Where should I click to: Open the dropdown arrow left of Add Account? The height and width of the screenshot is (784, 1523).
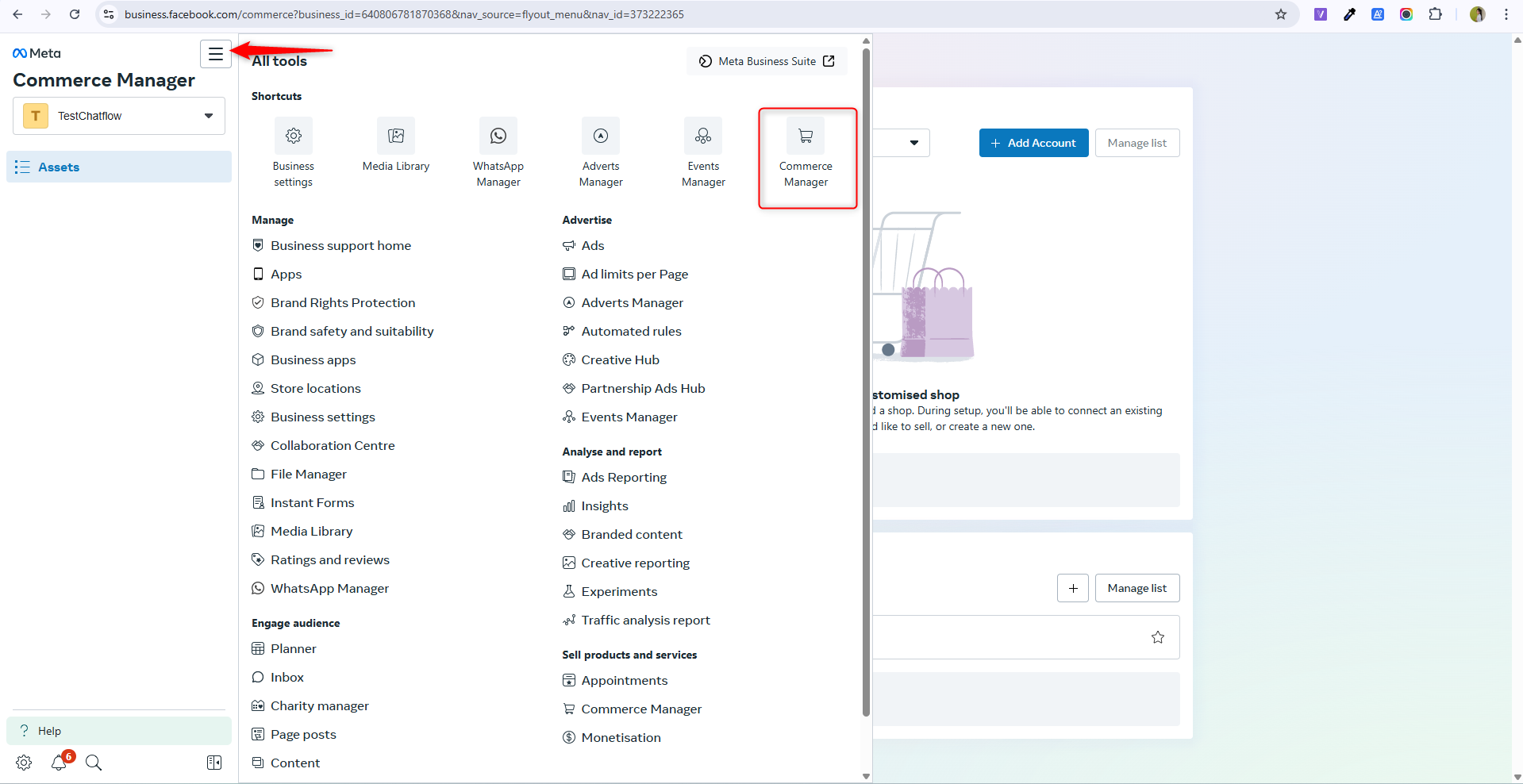point(914,143)
